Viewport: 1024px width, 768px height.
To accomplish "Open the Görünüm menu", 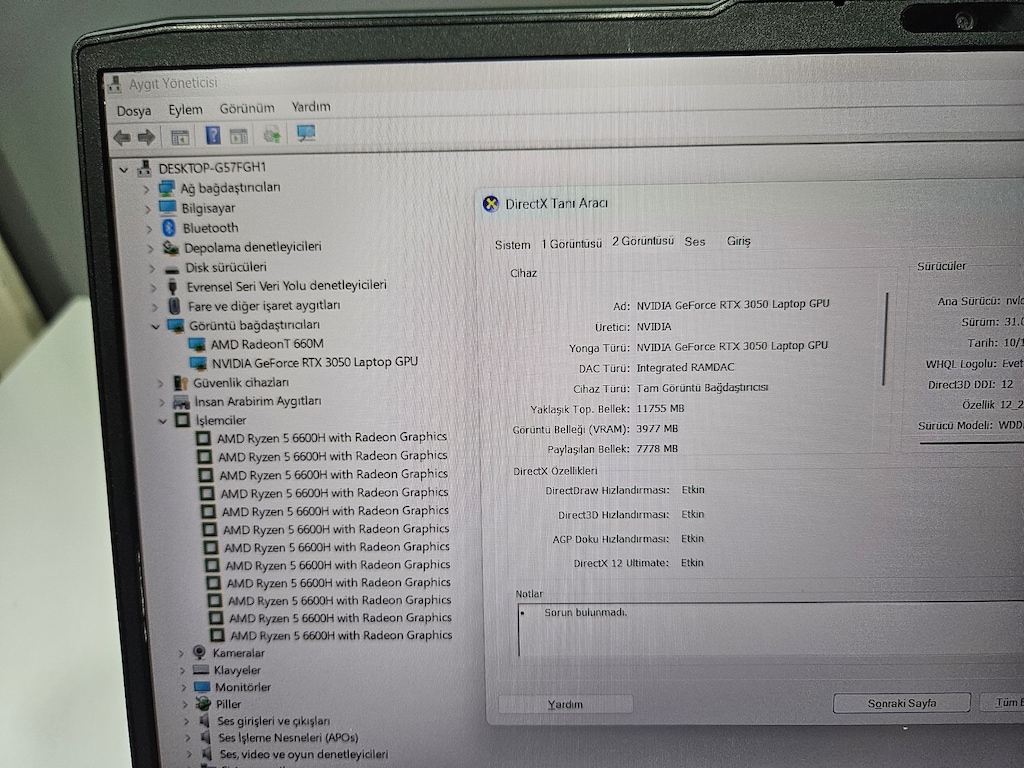I will pos(247,108).
